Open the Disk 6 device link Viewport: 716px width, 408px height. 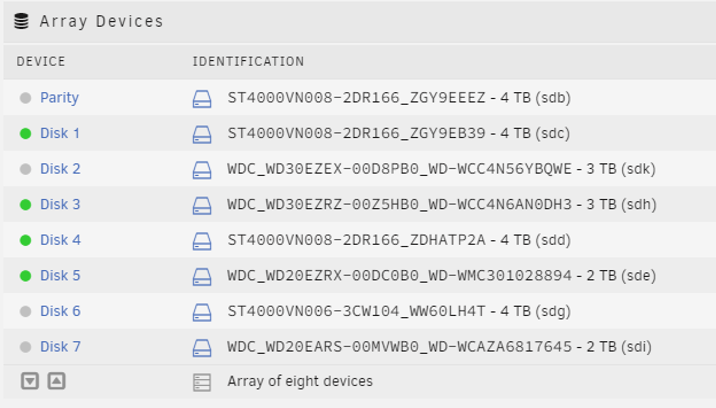tap(60, 311)
